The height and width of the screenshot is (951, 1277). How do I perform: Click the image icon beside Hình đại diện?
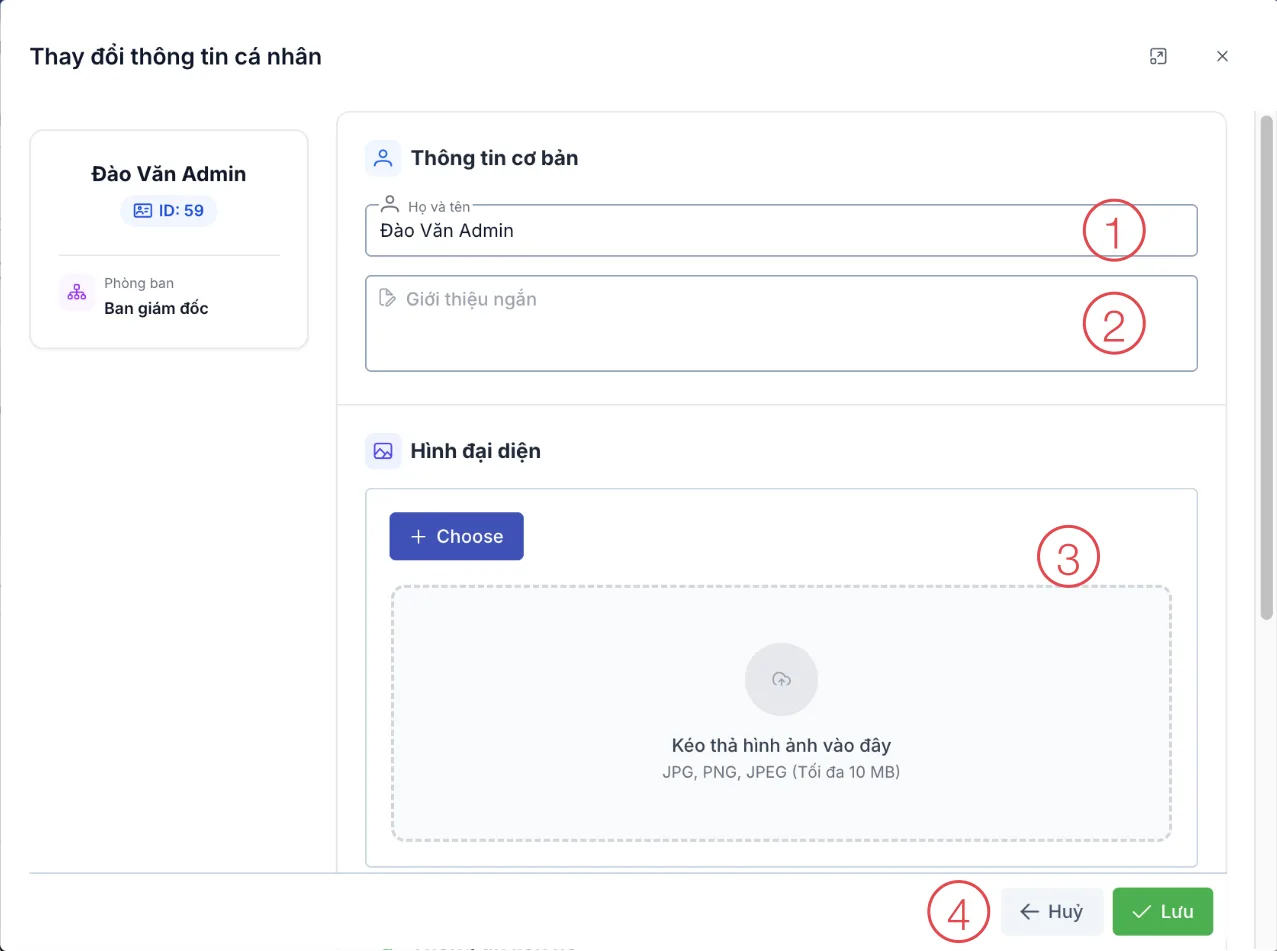pyautogui.click(x=383, y=451)
